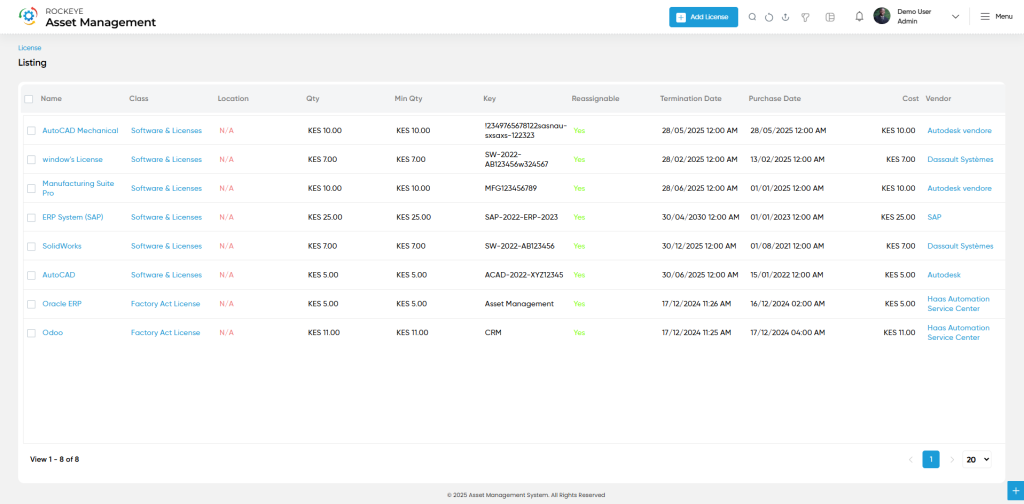
Task: Open the window's License link
Action: (x=72, y=159)
